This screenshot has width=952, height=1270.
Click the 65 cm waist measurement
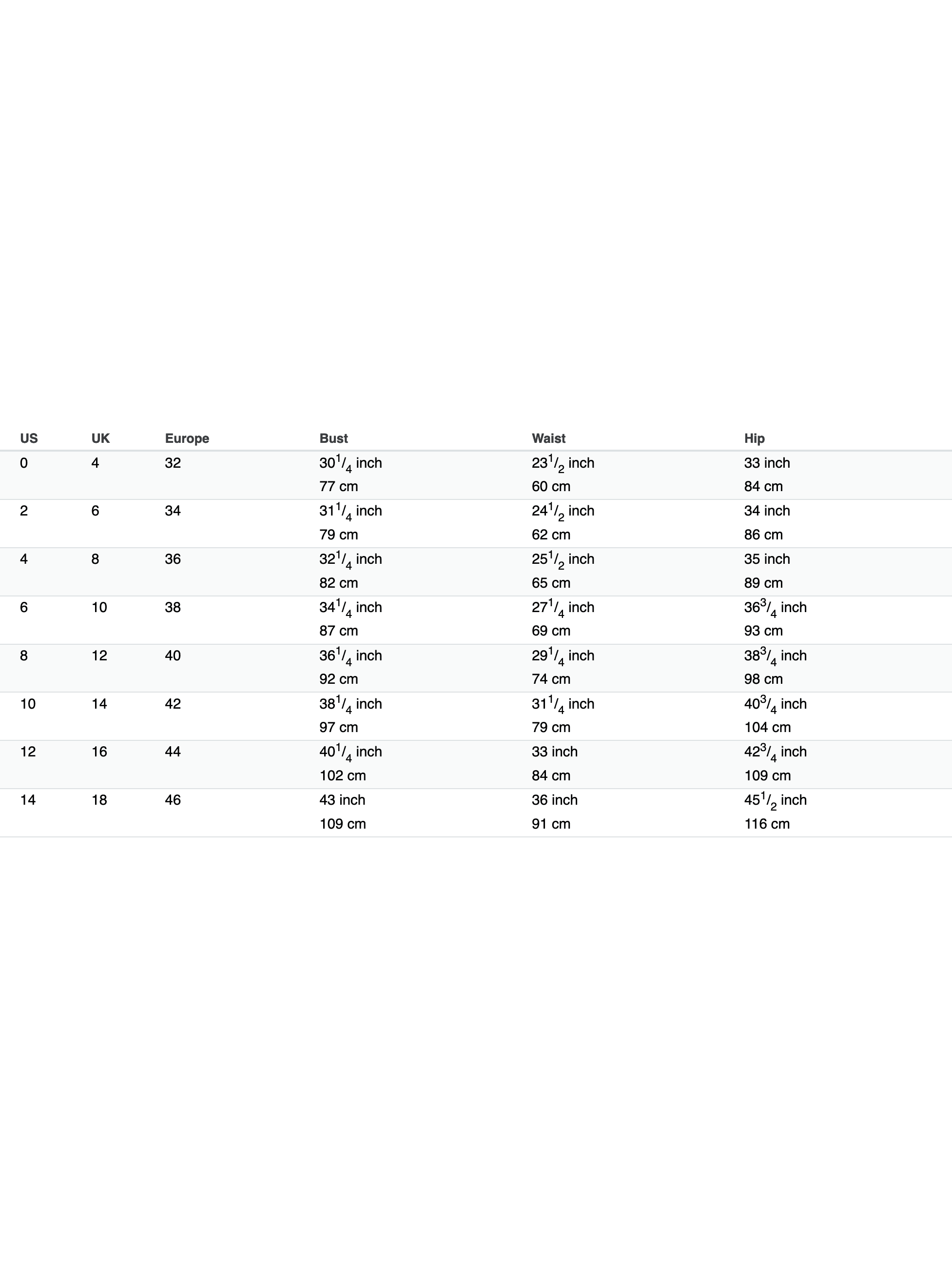(x=551, y=583)
